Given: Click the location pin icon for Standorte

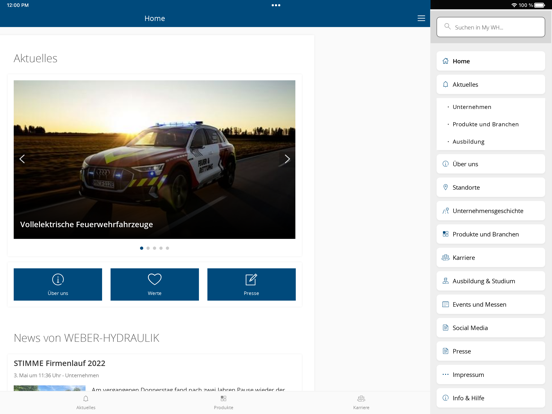Looking at the screenshot, I should coord(445,187).
